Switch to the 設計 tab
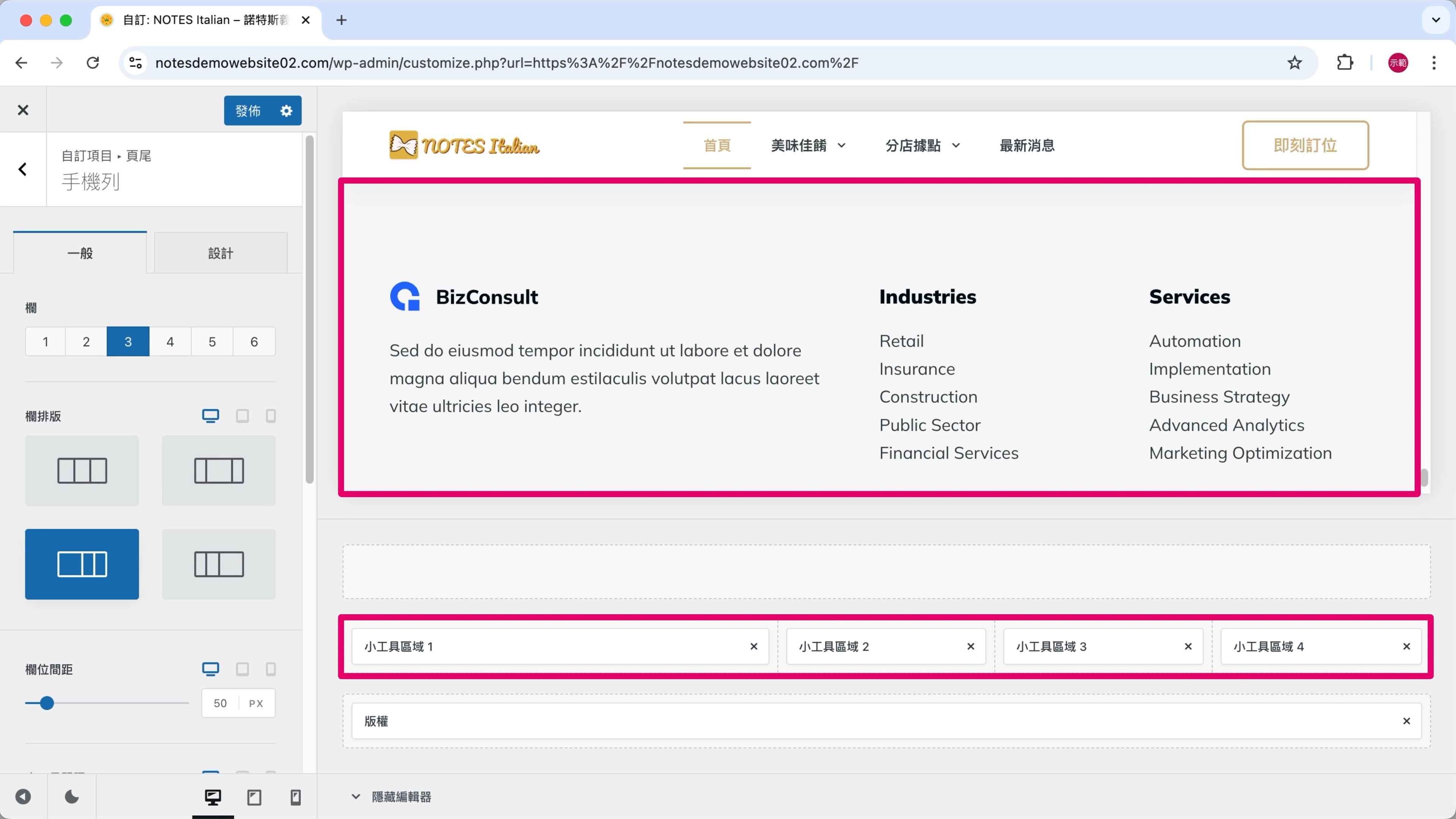Viewport: 1456px width, 819px height. [220, 253]
